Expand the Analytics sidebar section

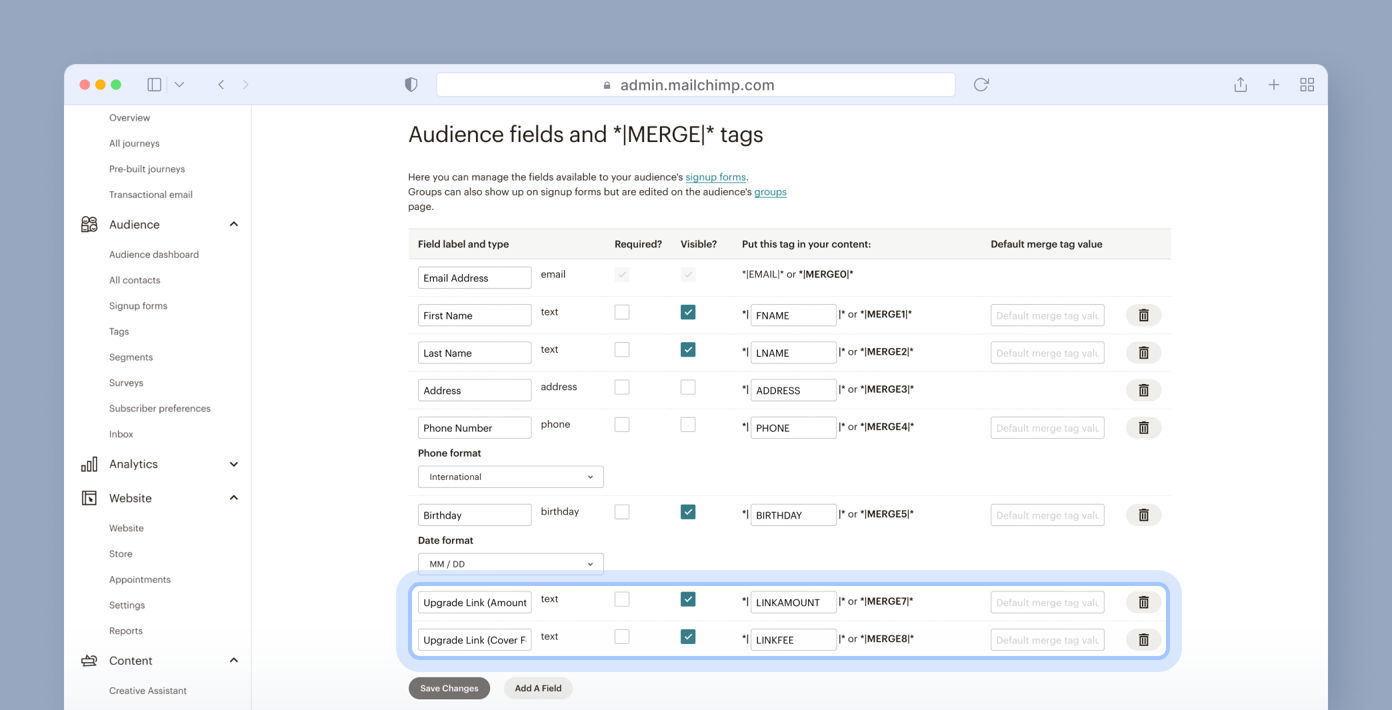[233, 464]
